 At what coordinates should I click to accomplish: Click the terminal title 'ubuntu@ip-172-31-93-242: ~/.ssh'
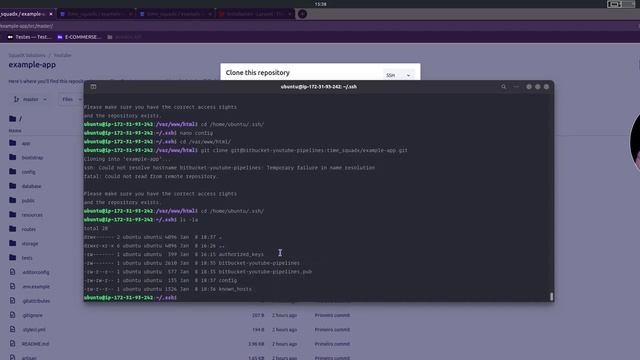(x=319, y=87)
